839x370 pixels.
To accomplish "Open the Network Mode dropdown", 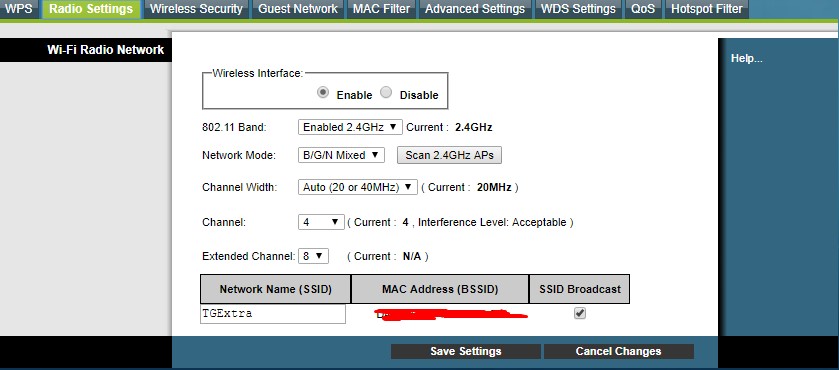I will click(x=341, y=155).
